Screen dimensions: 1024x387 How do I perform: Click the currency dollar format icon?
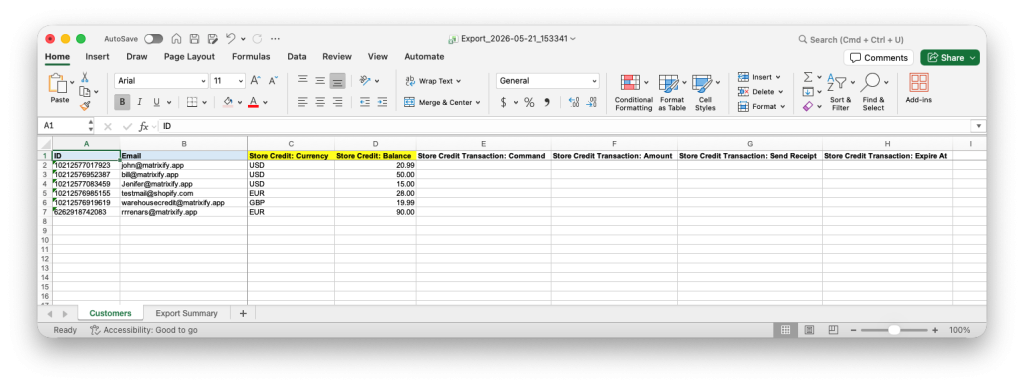click(x=504, y=102)
